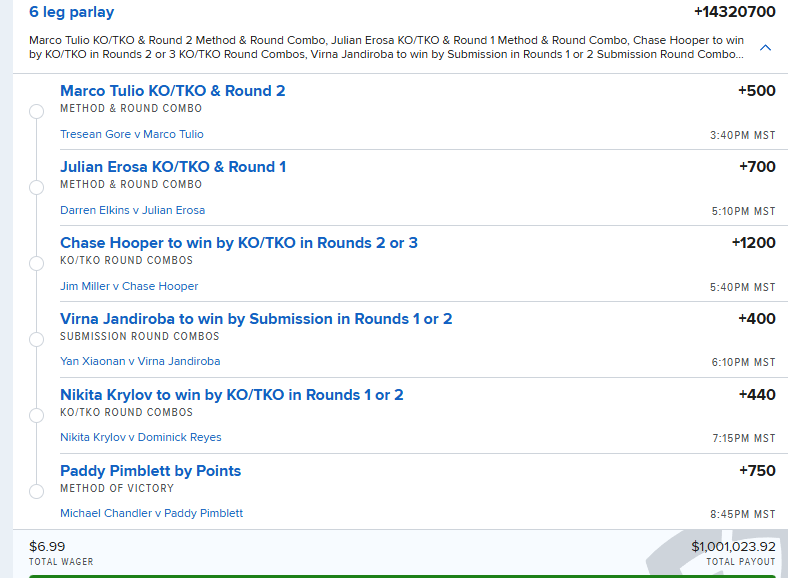
Task: Click the status circle for Marco Tulio leg
Action: [x=36, y=112]
